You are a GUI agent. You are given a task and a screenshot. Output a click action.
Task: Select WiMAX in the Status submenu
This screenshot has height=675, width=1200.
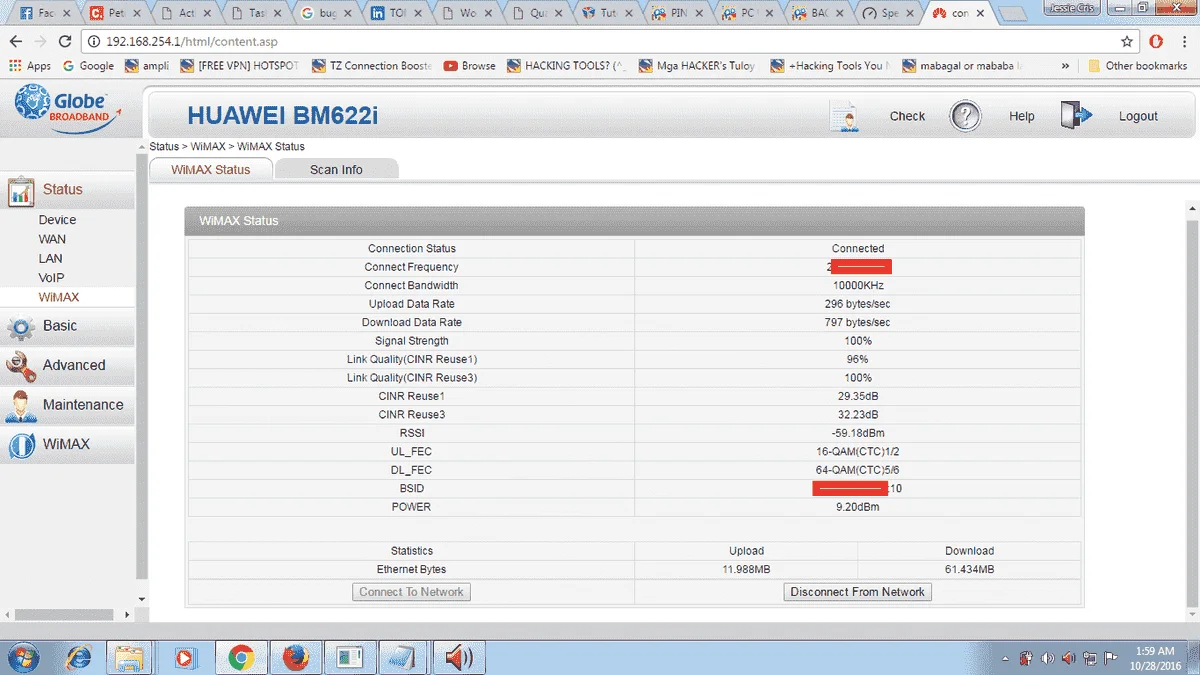[x=59, y=297]
